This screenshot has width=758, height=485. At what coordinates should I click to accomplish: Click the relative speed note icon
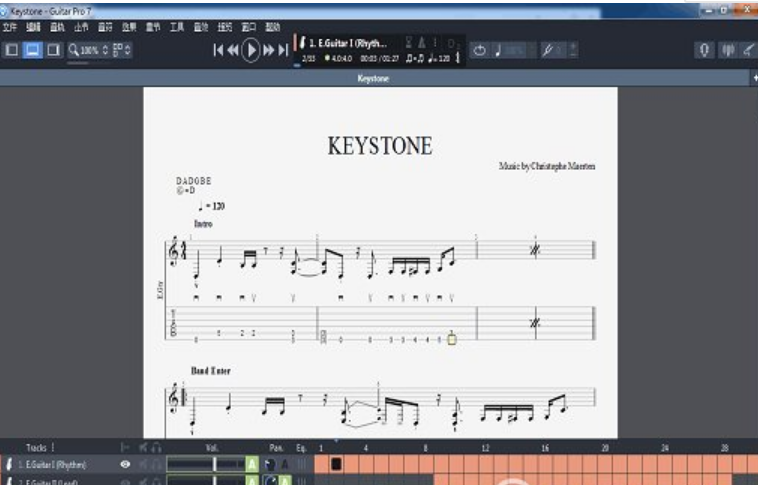[x=498, y=50]
